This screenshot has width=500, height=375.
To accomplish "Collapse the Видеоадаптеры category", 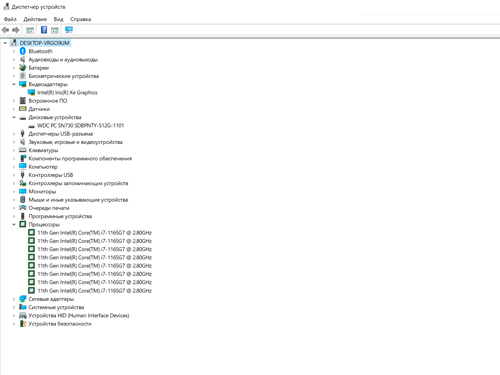I will tap(14, 84).
